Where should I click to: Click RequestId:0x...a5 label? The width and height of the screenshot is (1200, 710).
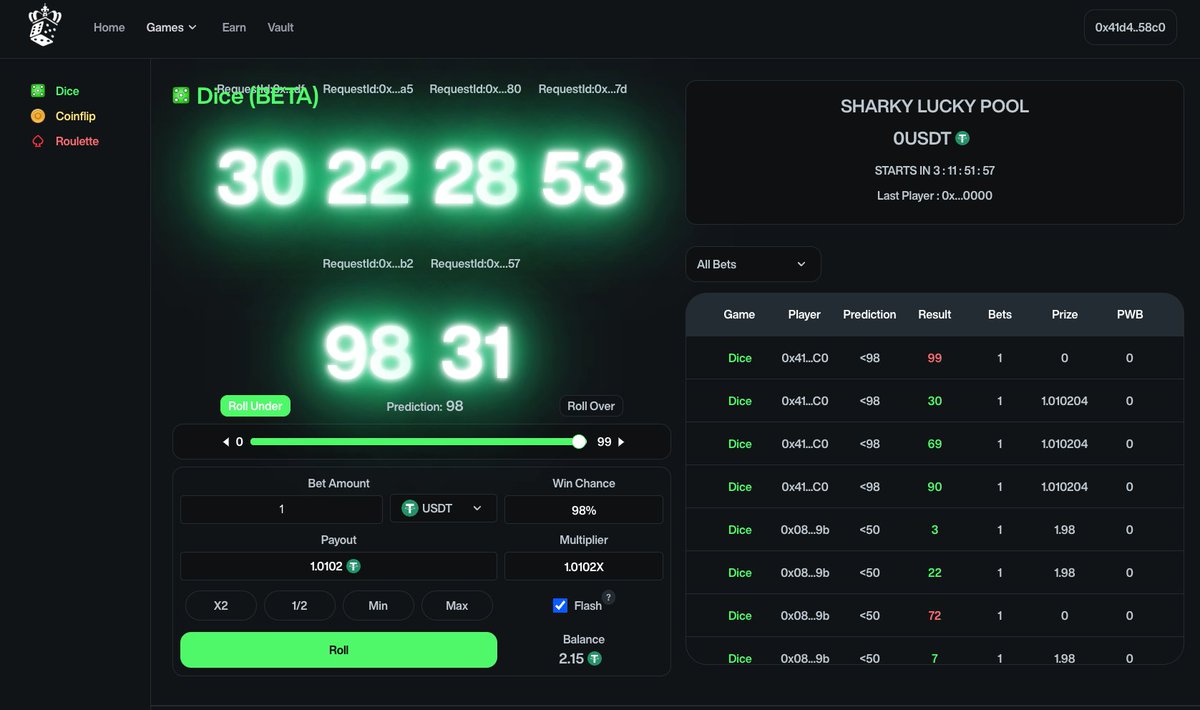(x=368, y=89)
